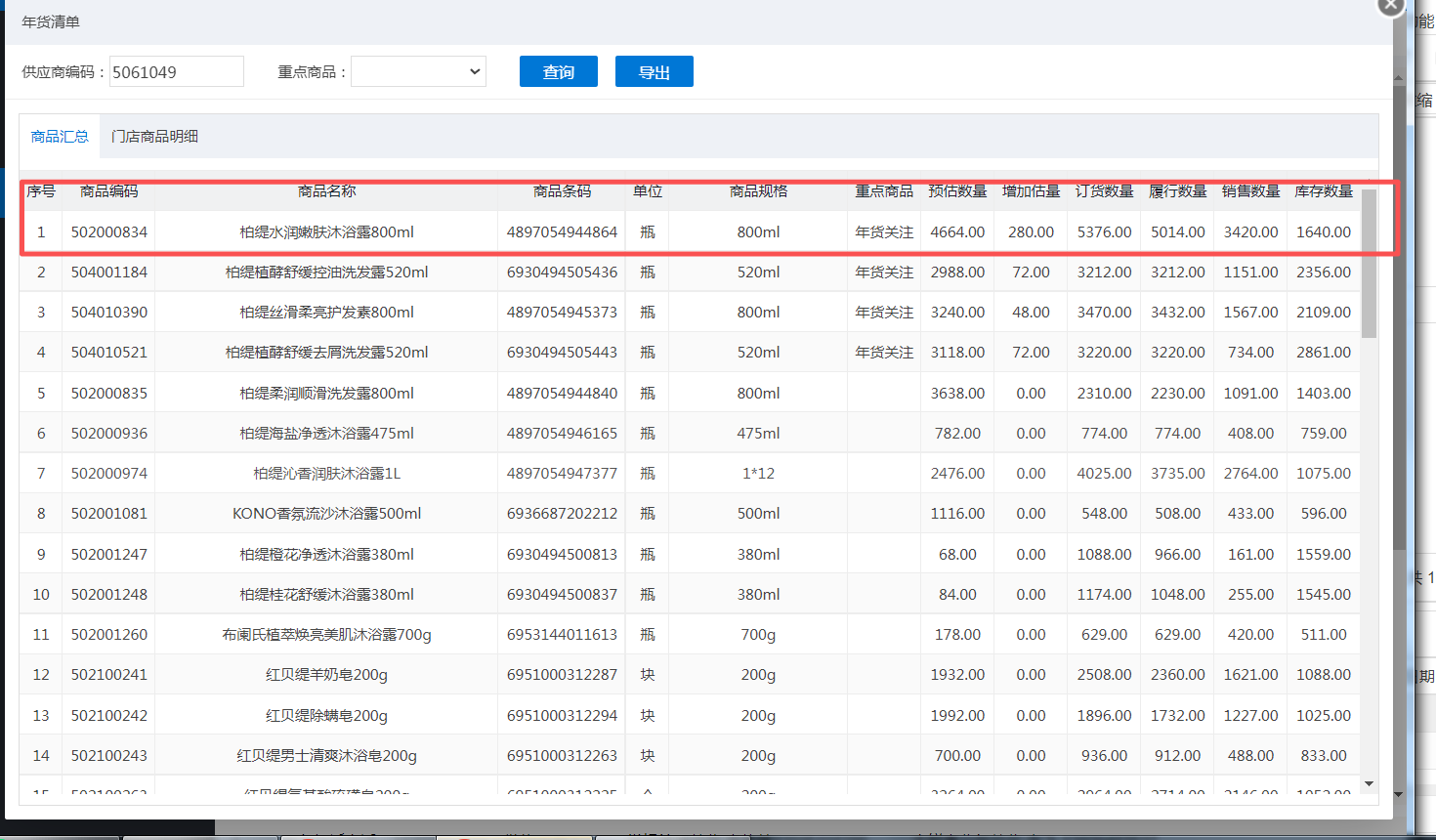This screenshot has width=1436, height=840.
Task: Click product code 504010390
Action: click(108, 313)
